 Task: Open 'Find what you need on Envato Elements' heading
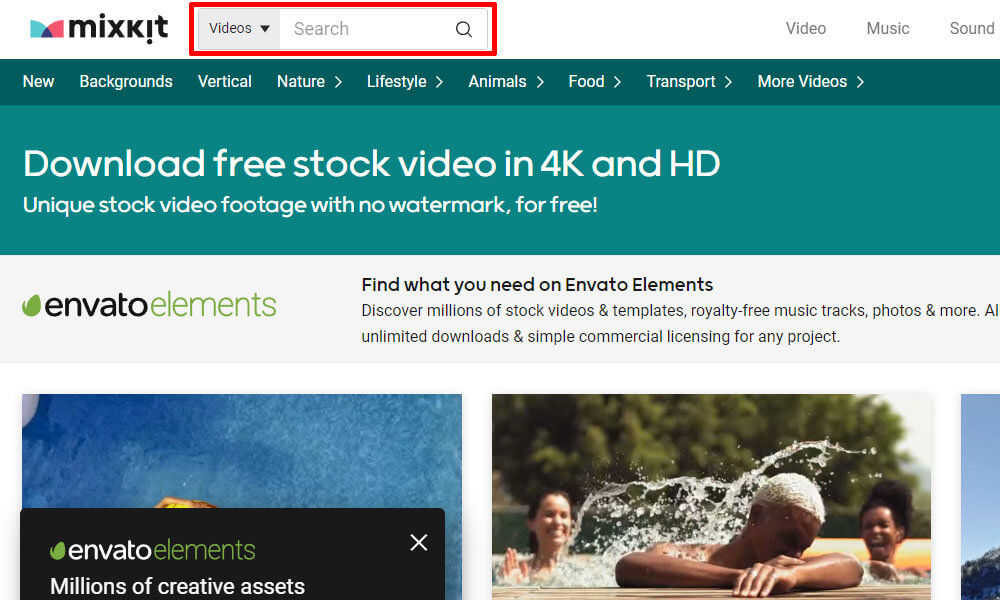(537, 284)
